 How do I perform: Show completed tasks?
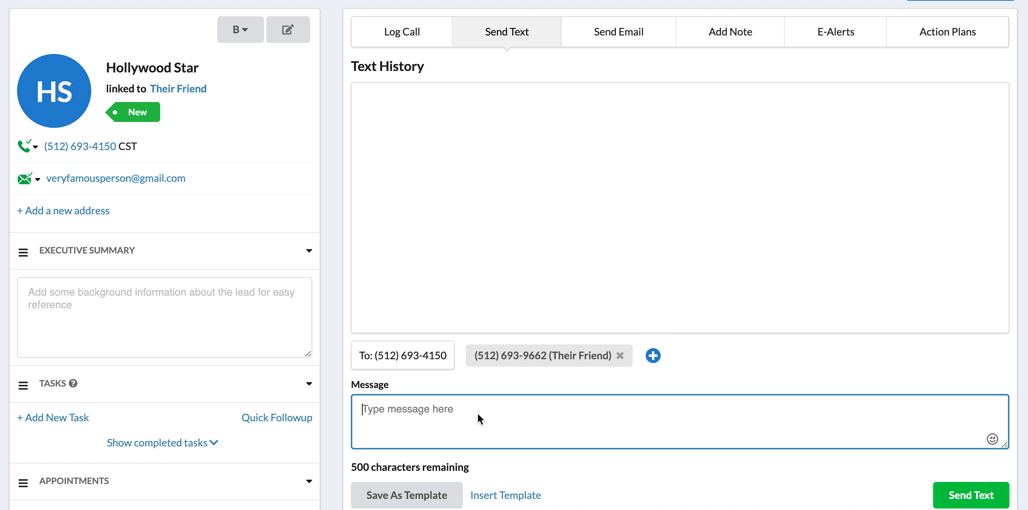(162, 443)
